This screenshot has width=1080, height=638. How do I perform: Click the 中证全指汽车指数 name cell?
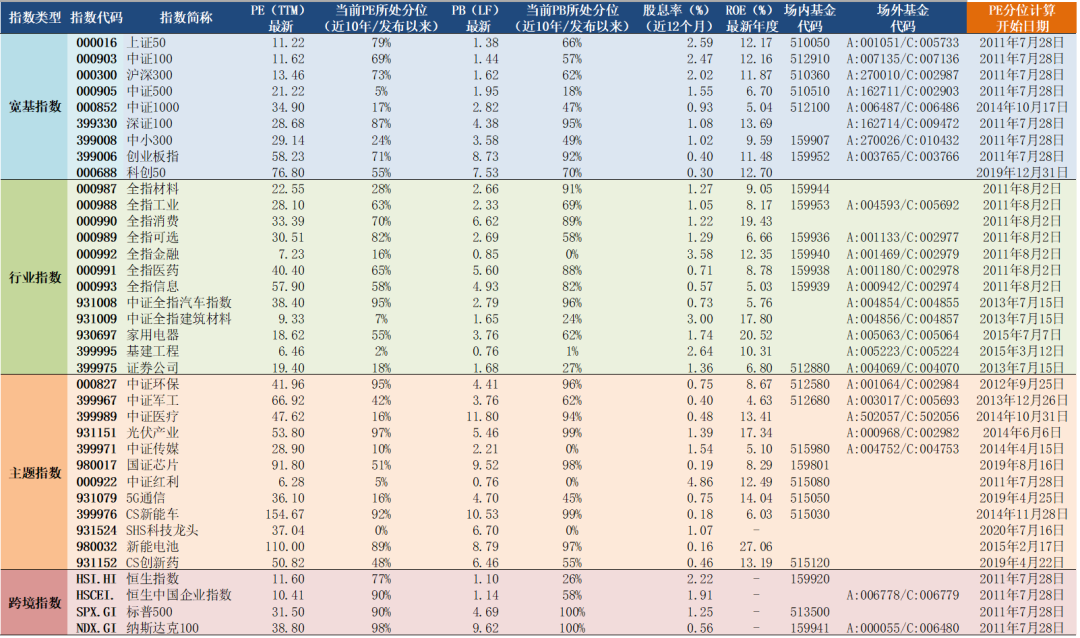[179, 302]
